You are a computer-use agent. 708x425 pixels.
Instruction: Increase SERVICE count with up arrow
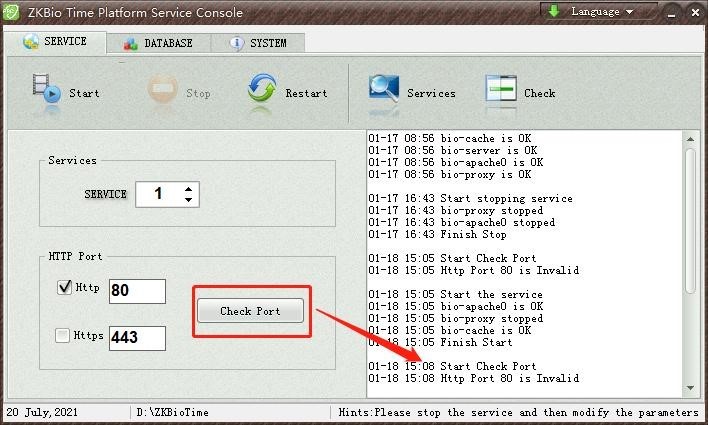[188, 187]
